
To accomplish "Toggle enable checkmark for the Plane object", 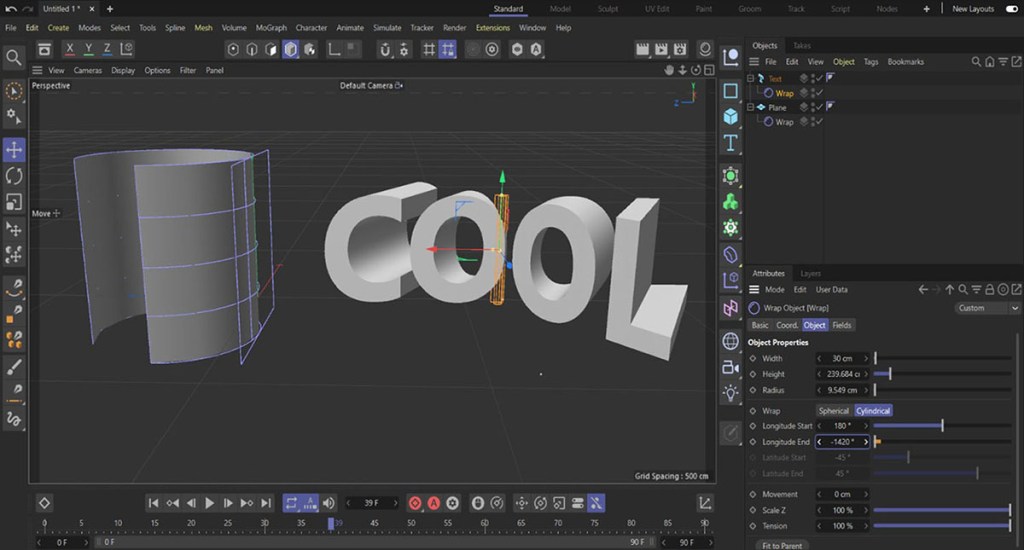I will coord(818,107).
